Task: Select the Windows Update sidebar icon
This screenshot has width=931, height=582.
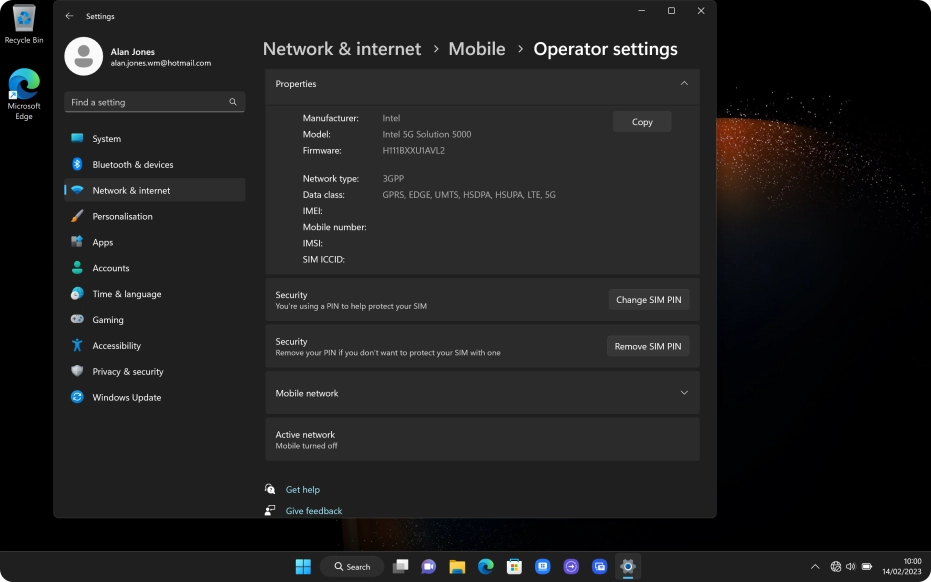Action: click(78, 397)
